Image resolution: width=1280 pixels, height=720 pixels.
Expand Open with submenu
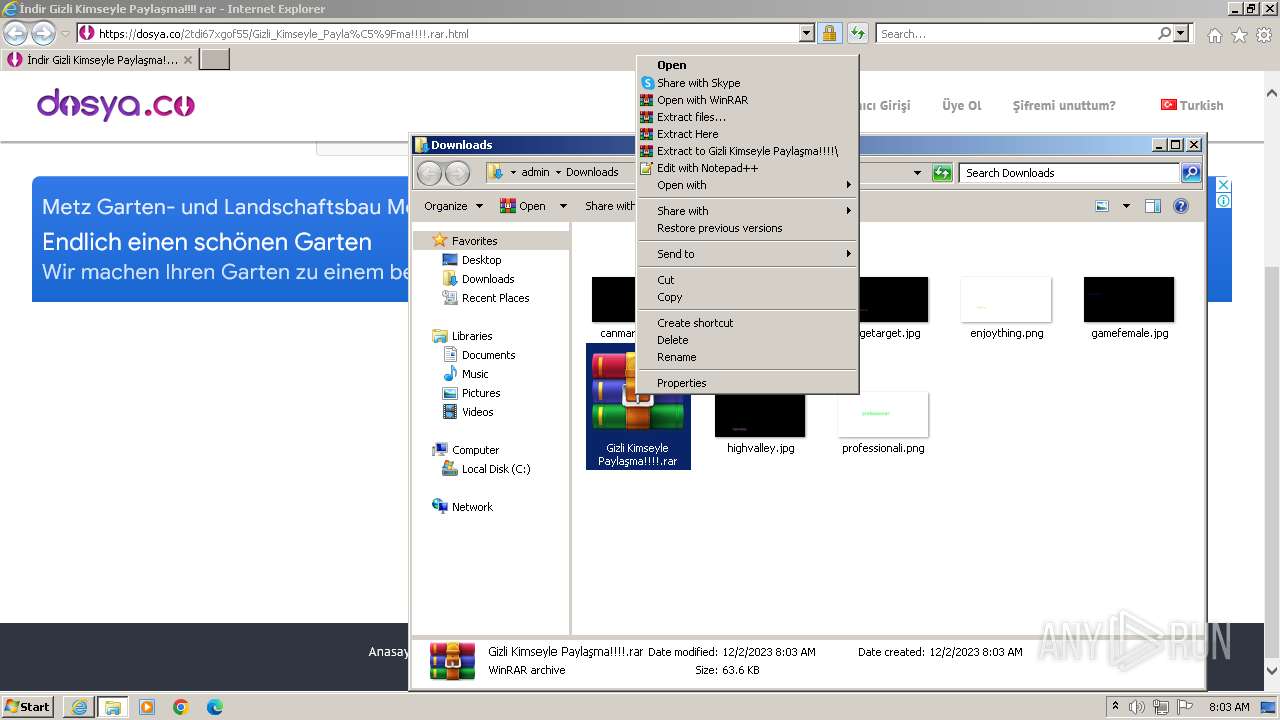pos(747,185)
